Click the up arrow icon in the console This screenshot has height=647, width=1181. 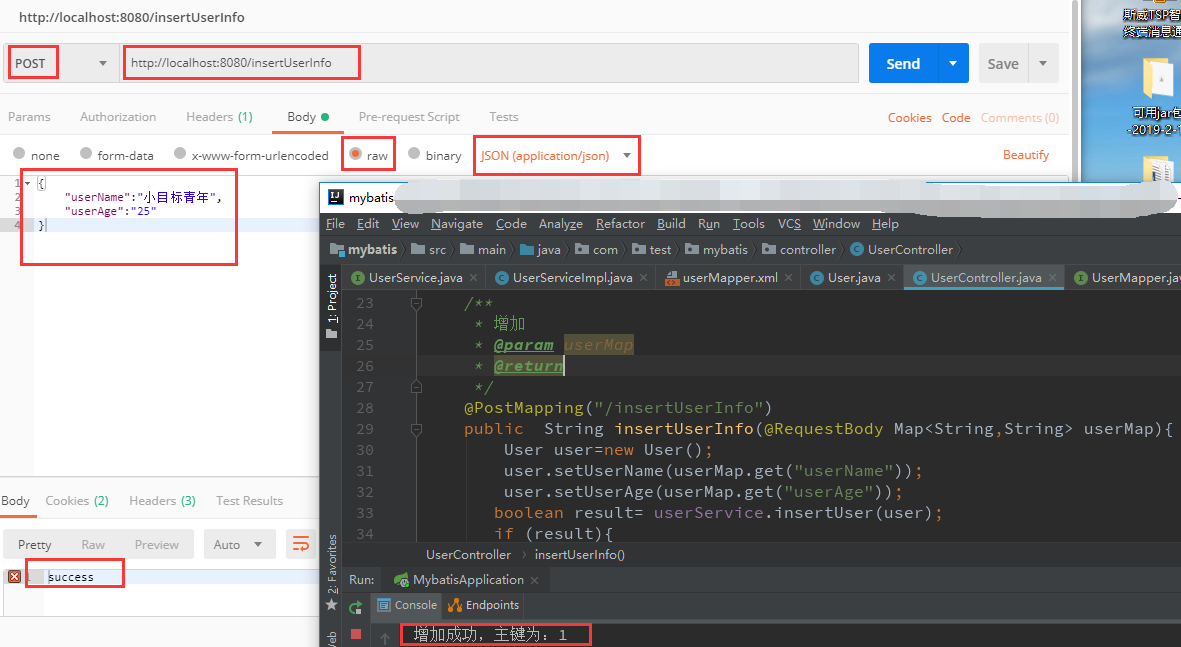pyautogui.click(x=385, y=638)
